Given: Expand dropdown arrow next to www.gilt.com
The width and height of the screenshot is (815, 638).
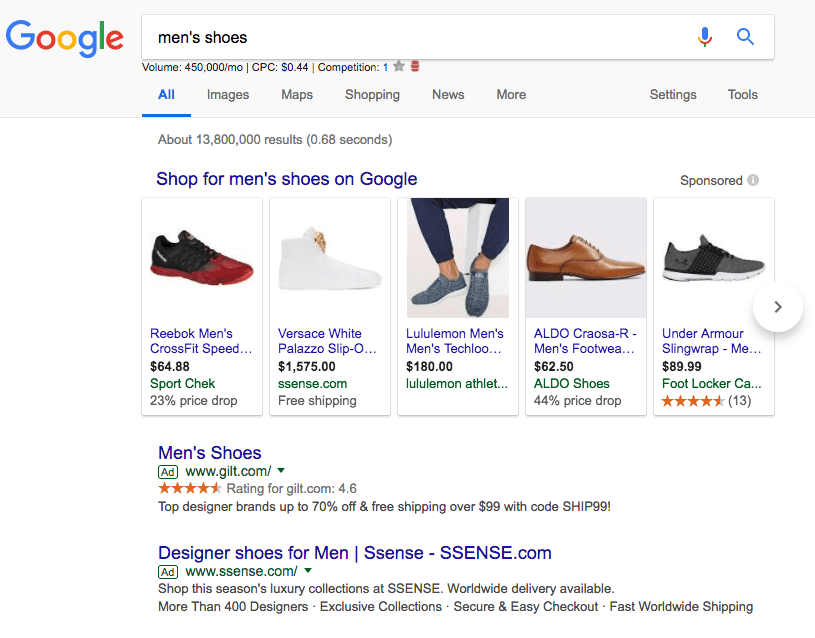Looking at the screenshot, I should pyautogui.click(x=281, y=470).
